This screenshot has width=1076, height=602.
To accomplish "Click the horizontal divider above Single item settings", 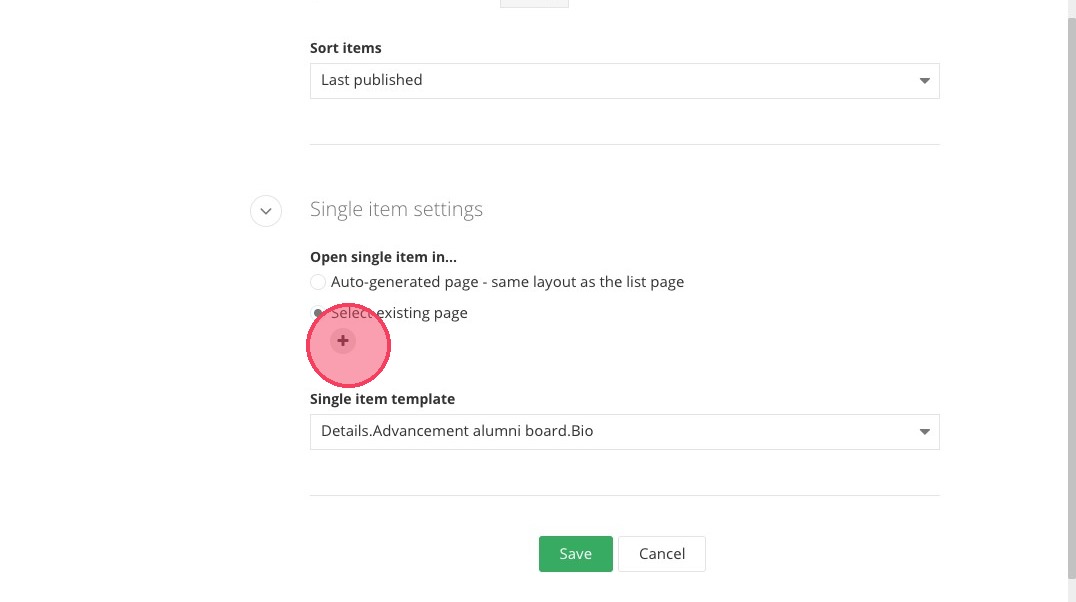I will pos(624,144).
